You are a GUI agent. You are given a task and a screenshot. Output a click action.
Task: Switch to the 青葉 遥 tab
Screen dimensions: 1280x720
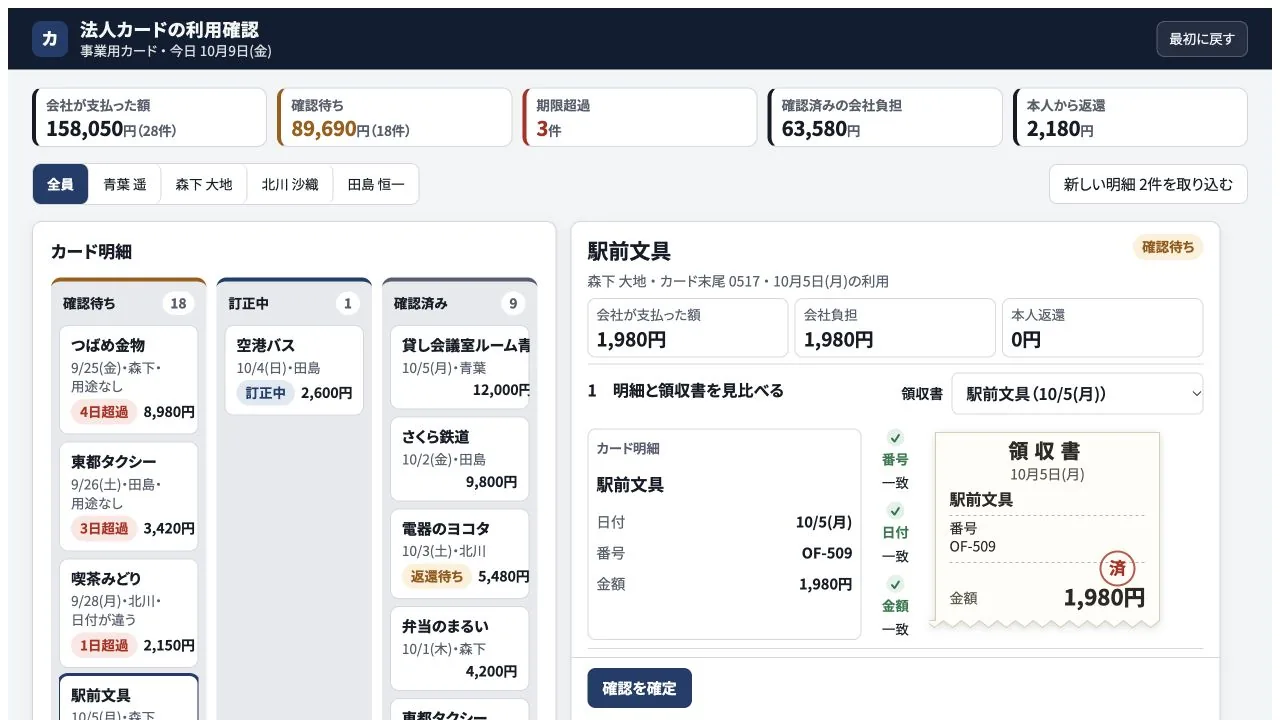125,184
